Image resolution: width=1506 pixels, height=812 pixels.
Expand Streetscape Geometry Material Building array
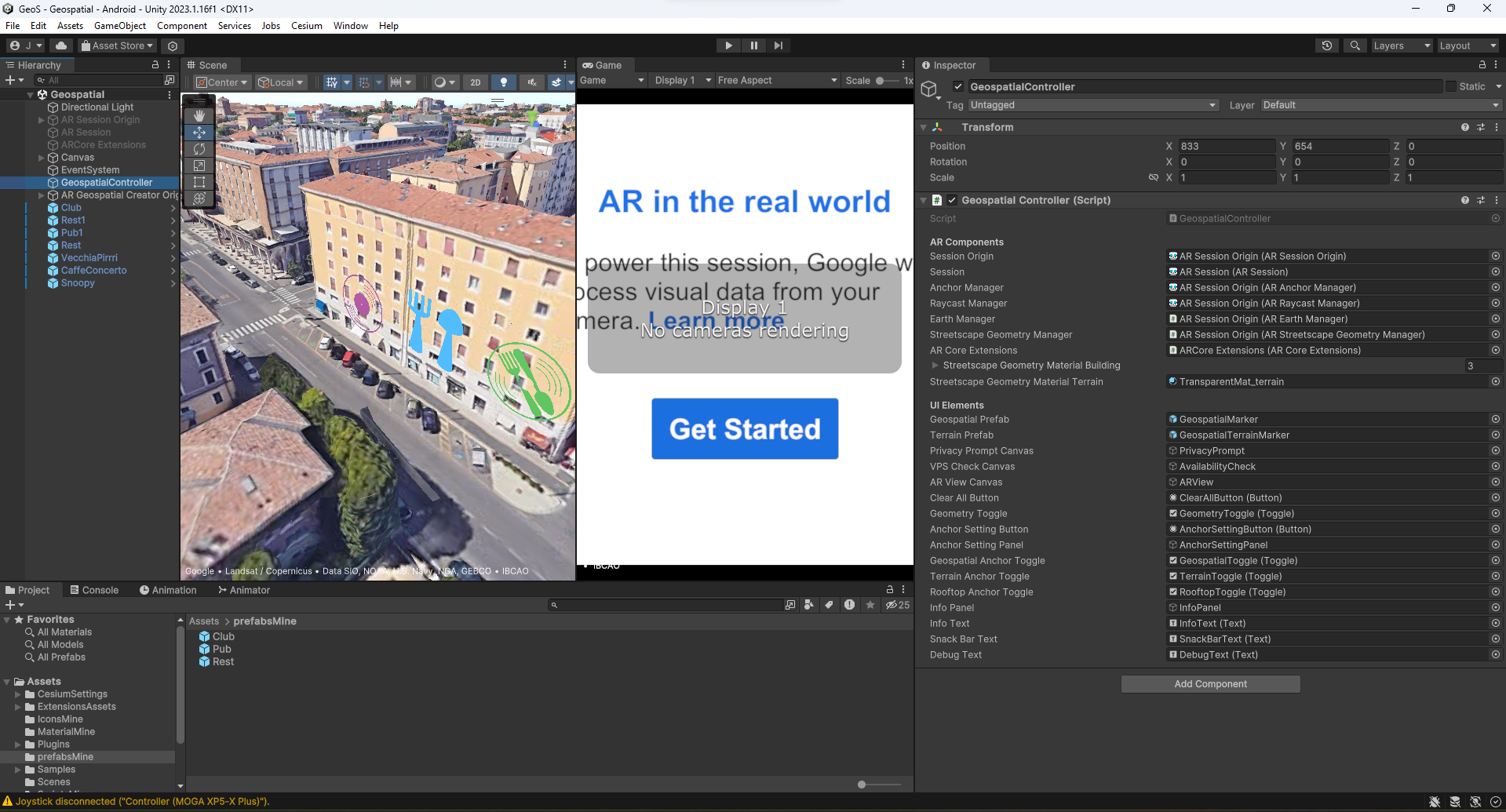(935, 366)
